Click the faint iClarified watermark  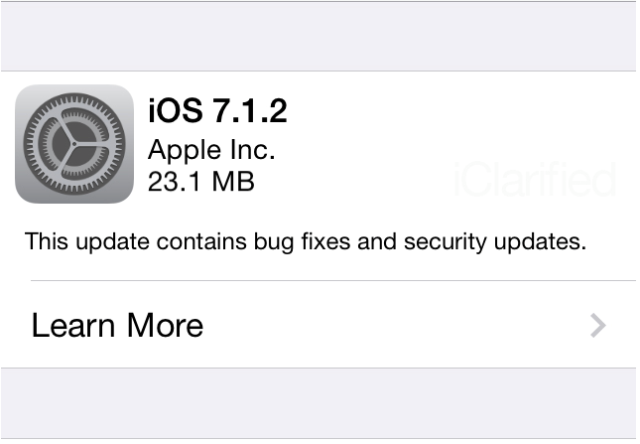click(535, 180)
